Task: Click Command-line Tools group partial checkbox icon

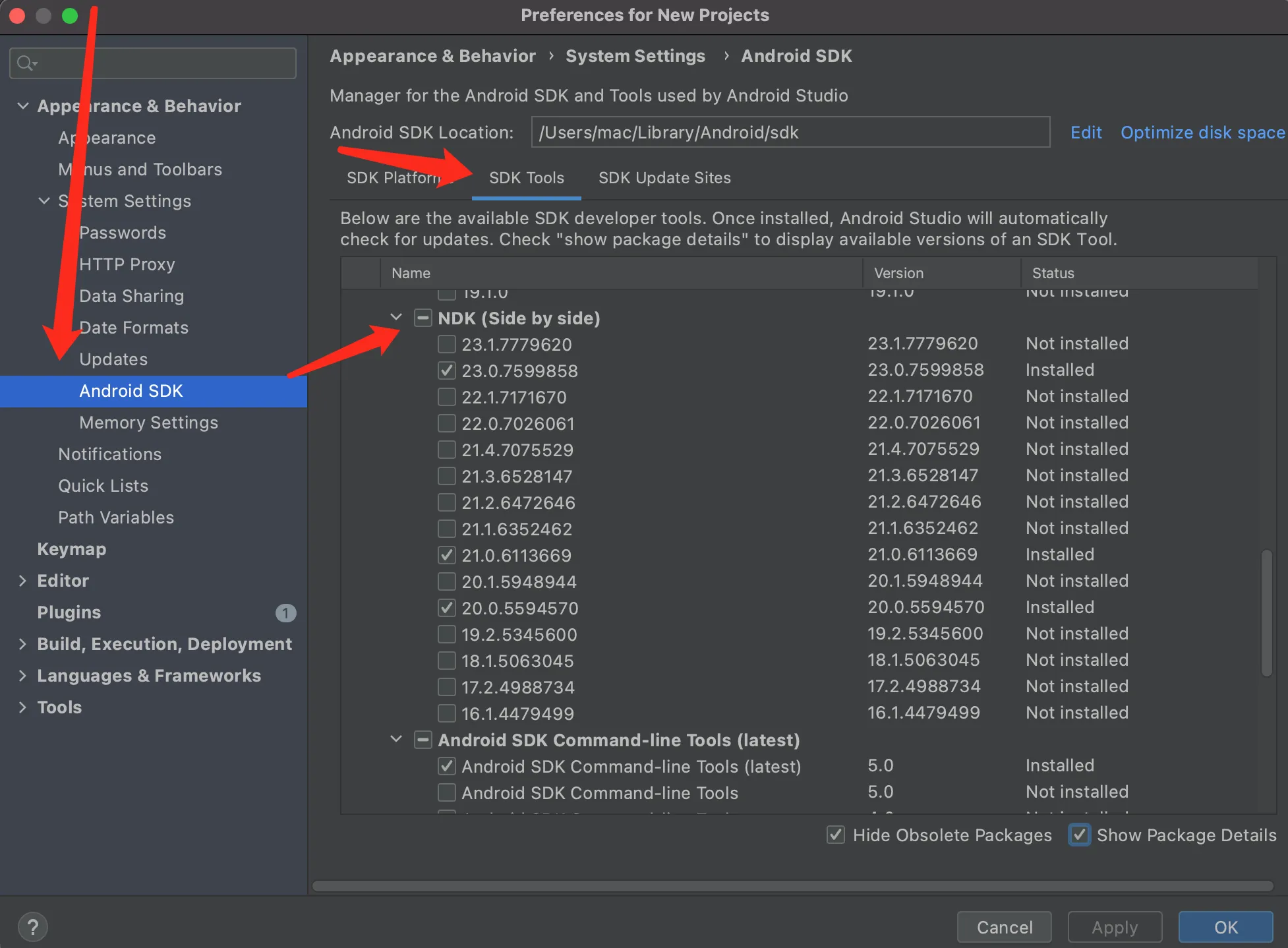Action: point(423,740)
